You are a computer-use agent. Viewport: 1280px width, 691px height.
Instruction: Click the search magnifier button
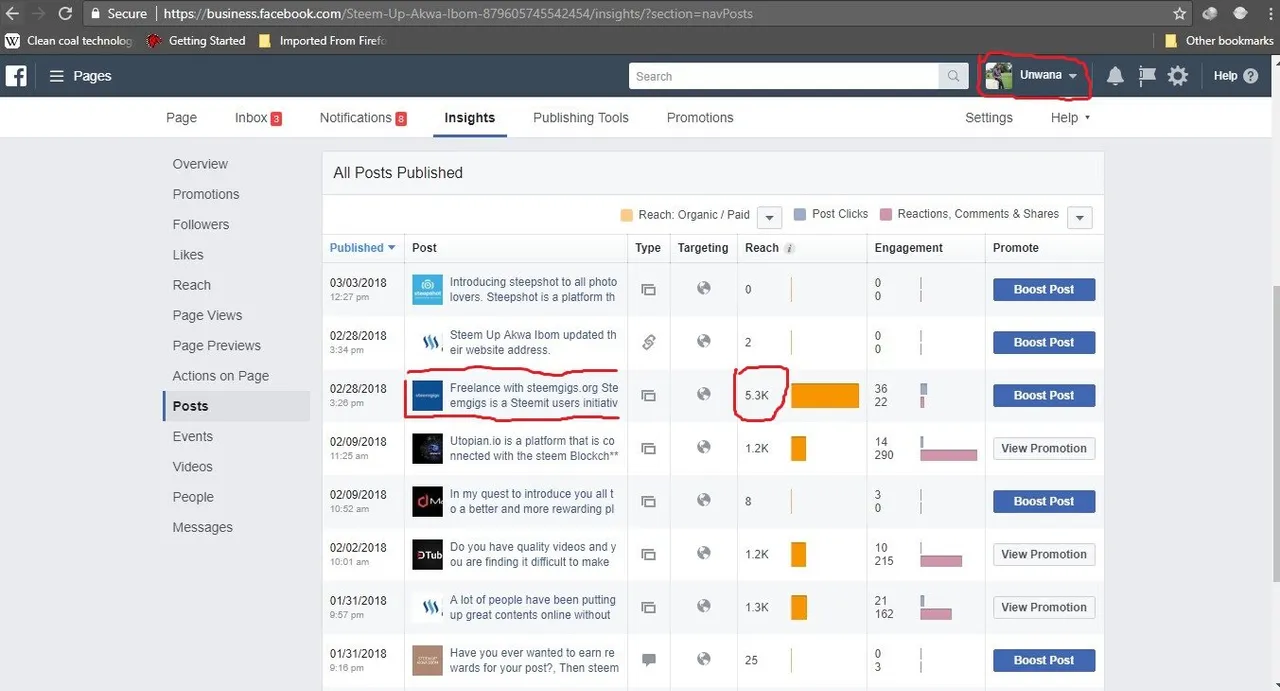[x=954, y=76]
